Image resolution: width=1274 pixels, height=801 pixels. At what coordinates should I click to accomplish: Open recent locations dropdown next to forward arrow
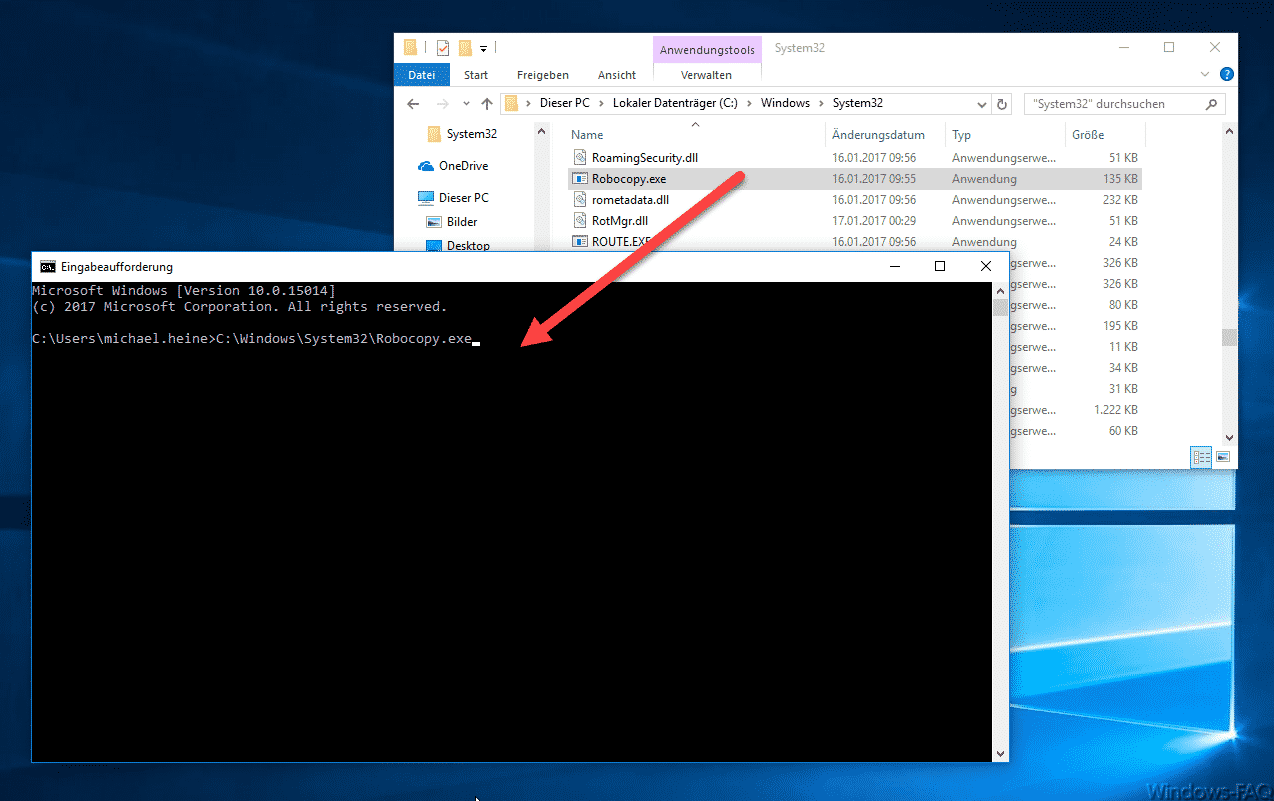pos(467,104)
